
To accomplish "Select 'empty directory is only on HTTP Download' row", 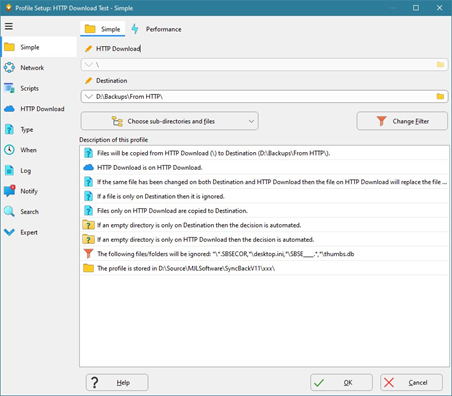I will 264,239.
